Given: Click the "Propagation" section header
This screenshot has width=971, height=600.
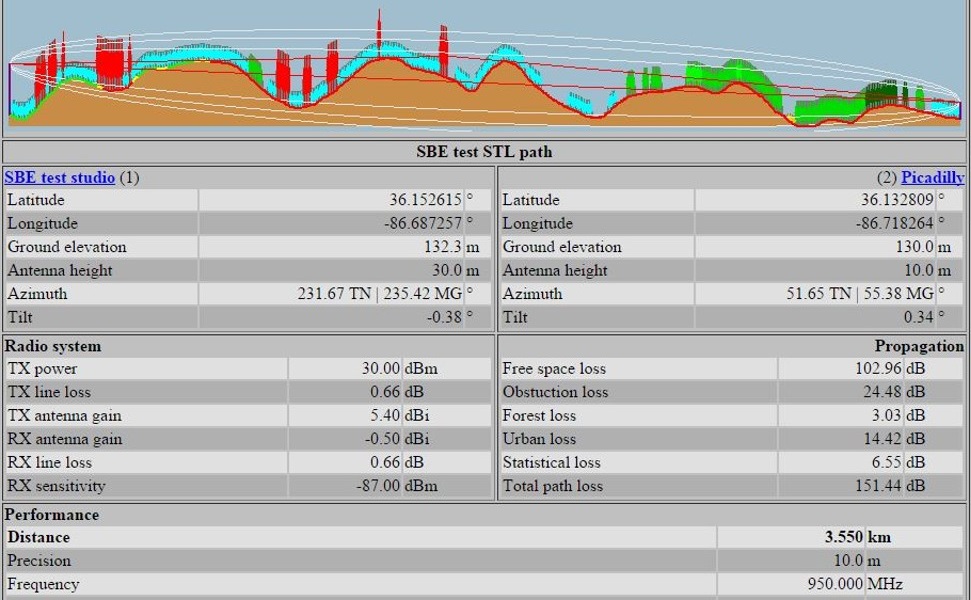Looking at the screenshot, I should point(919,346).
